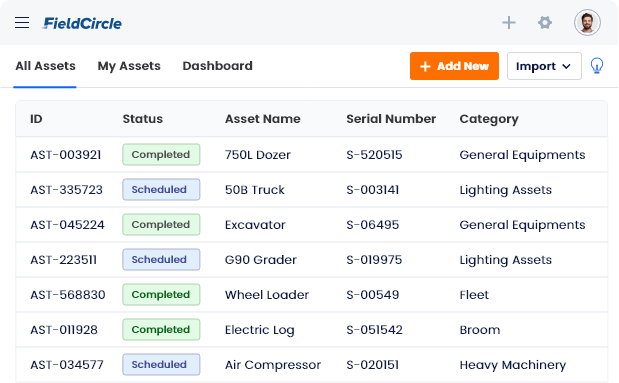Click the Add New button
The width and height of the screenshot is (619, 383).
pos(454,66)
